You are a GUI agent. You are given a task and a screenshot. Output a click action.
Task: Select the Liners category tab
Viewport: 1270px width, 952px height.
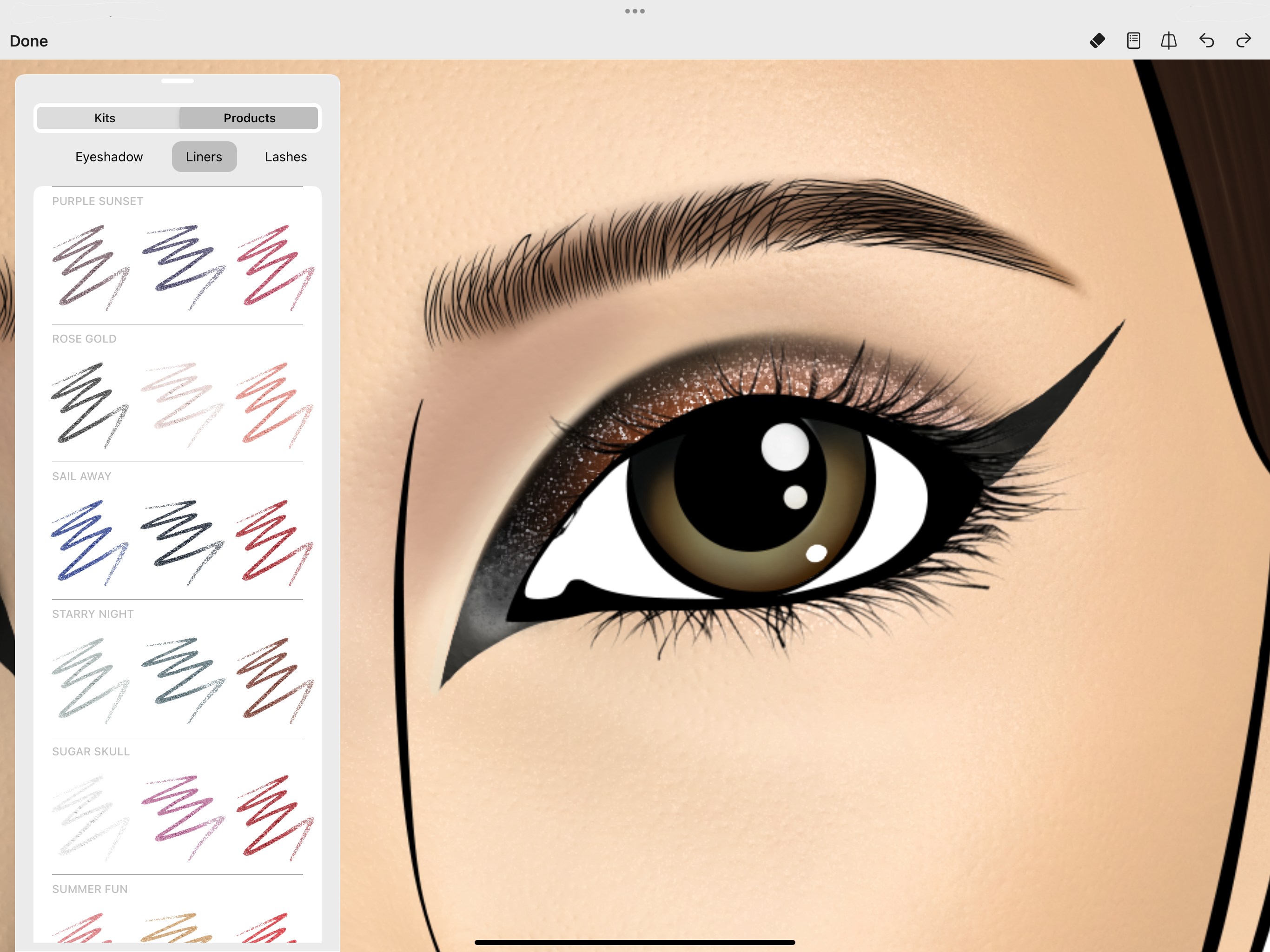tap(204, 157)
